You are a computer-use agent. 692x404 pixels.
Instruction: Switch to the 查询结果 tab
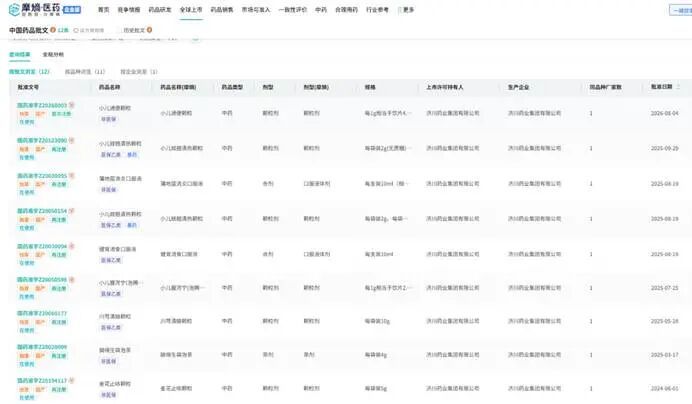[x=20, y=54]
